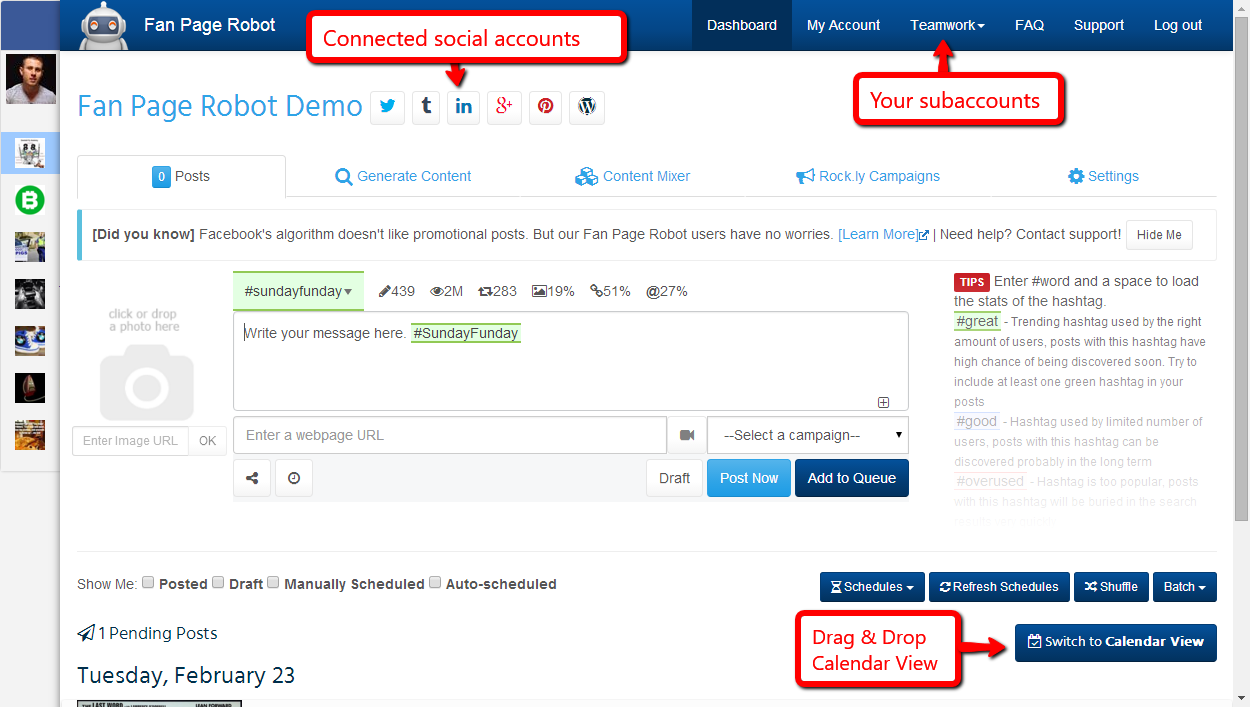Expand the #sundayfunday hashtag dropdown
Screen dimensions: 1250x707
[298, 291]
